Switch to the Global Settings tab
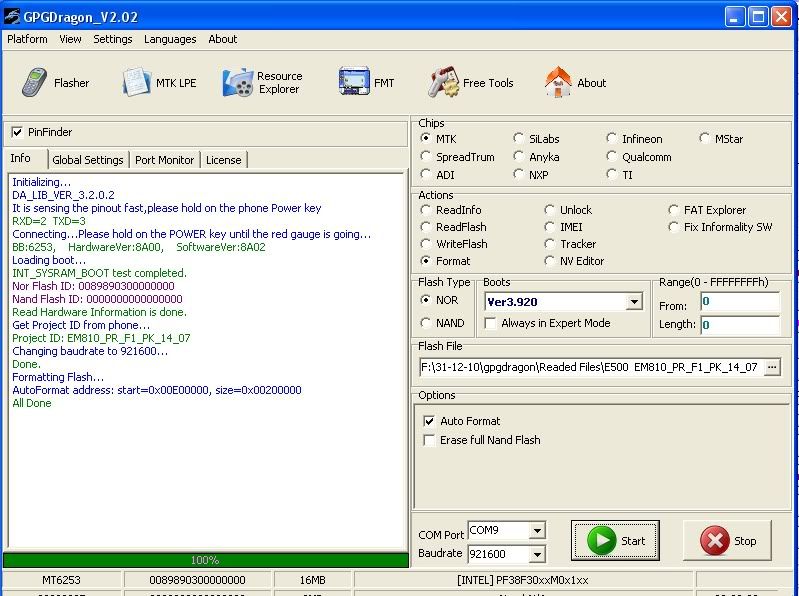Image resolution: width=799 pixels, height=596 pixels. tap(88, 160)
